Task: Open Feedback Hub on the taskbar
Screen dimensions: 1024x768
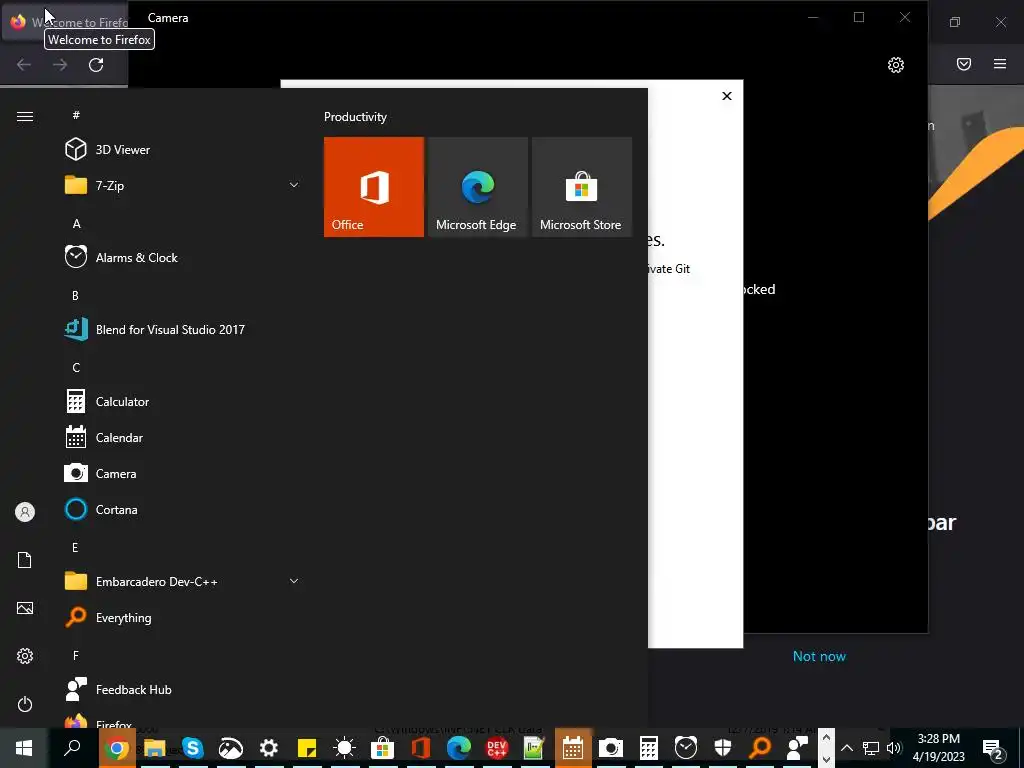Action: click(x=797, y=747)
